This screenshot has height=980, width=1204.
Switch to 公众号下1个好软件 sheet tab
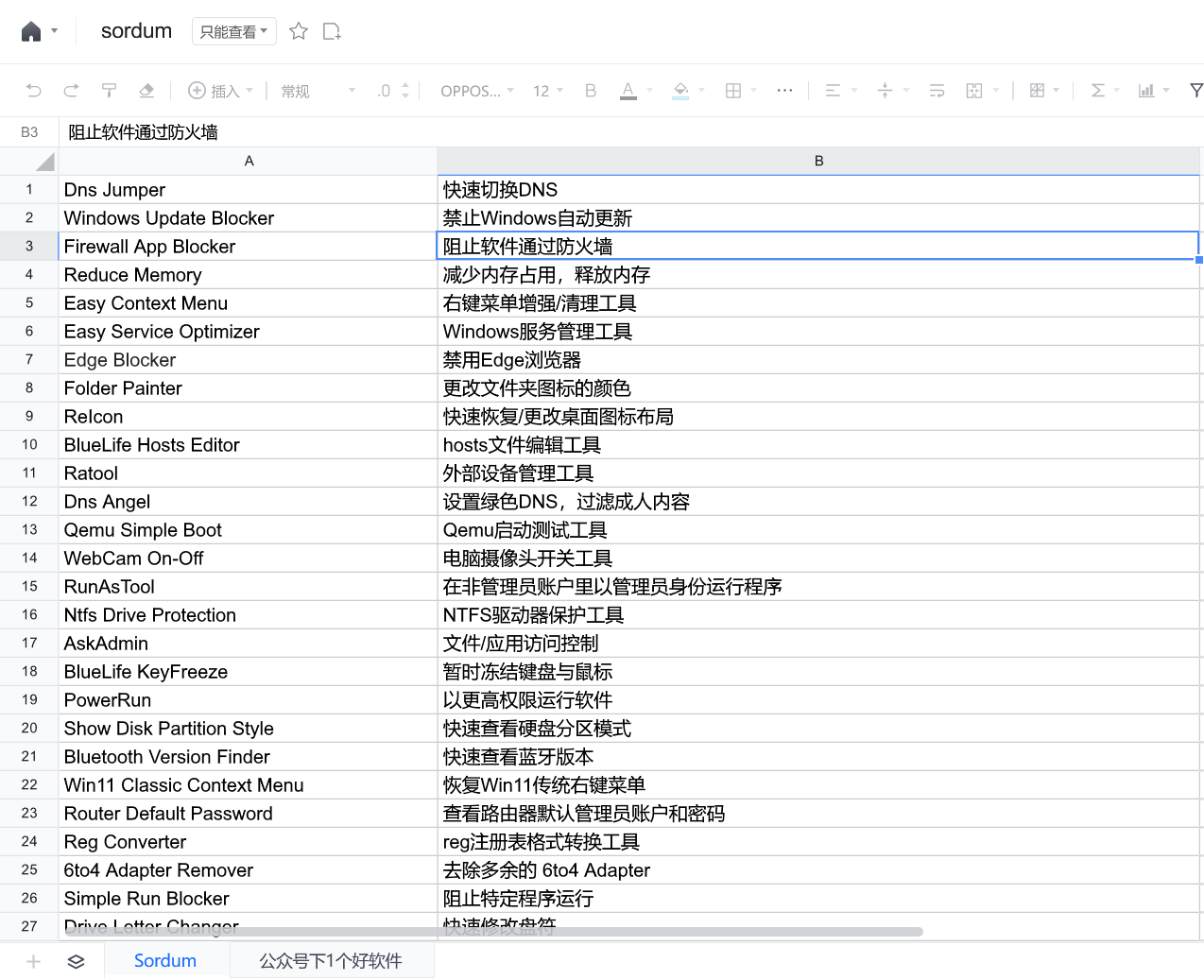click(x=331, y=960)
